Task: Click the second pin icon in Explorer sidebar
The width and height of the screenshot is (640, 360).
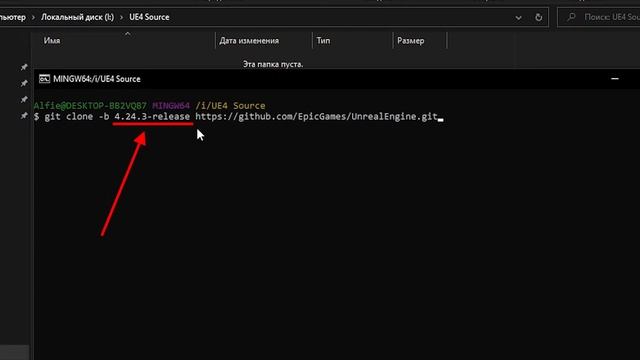Action: 24,83
